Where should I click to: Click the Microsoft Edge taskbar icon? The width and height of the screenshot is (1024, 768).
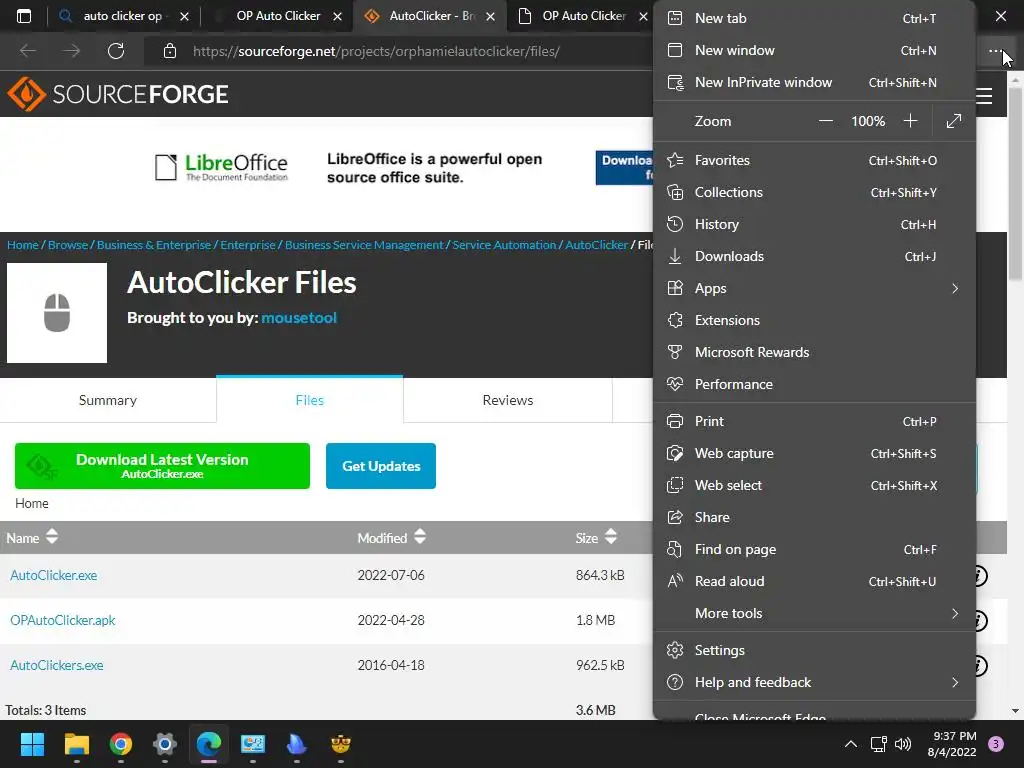(209, 744)
